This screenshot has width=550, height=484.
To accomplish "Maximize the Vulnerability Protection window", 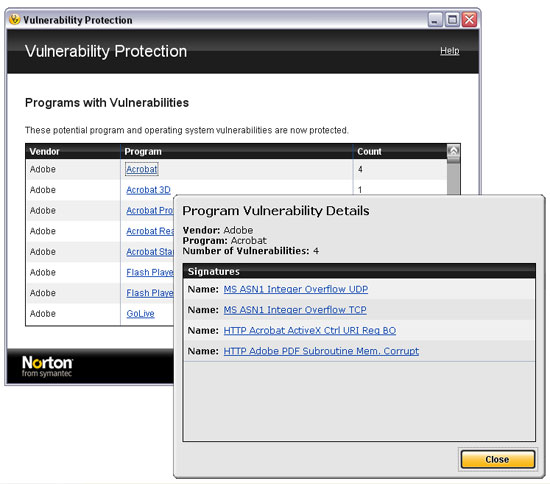I will point(452,20).
